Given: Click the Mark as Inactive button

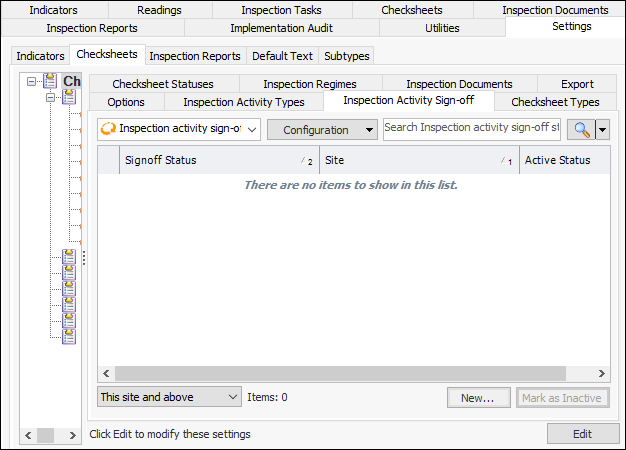Looking at the screenshot, I should tap(562, 398).
